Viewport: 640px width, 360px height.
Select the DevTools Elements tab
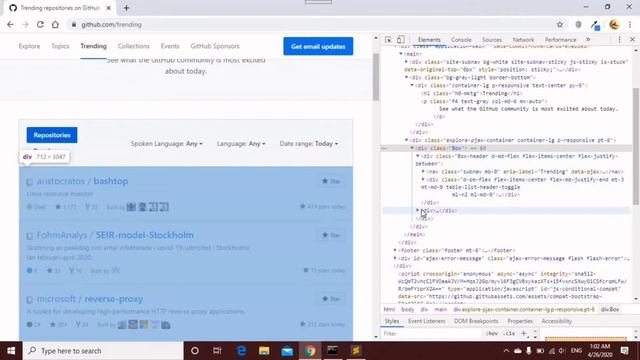(x=429, y=40)
